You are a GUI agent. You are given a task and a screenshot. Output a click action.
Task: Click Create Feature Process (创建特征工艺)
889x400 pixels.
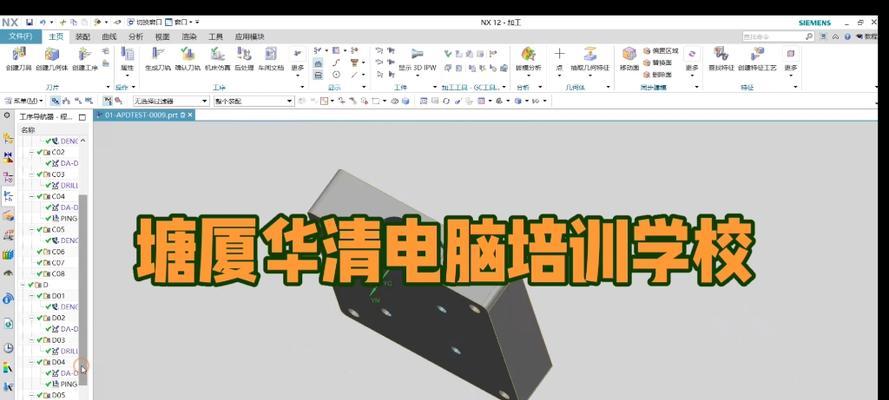pos(757,59)
